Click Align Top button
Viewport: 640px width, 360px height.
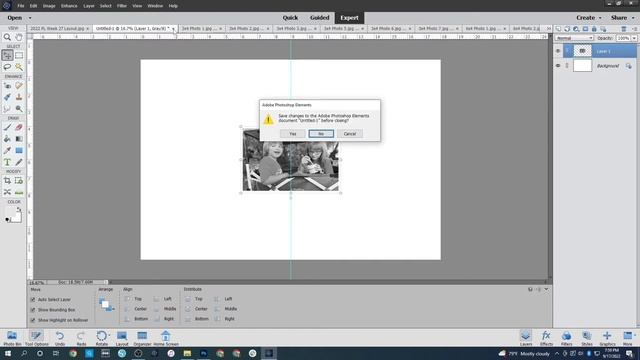[133, 299]
